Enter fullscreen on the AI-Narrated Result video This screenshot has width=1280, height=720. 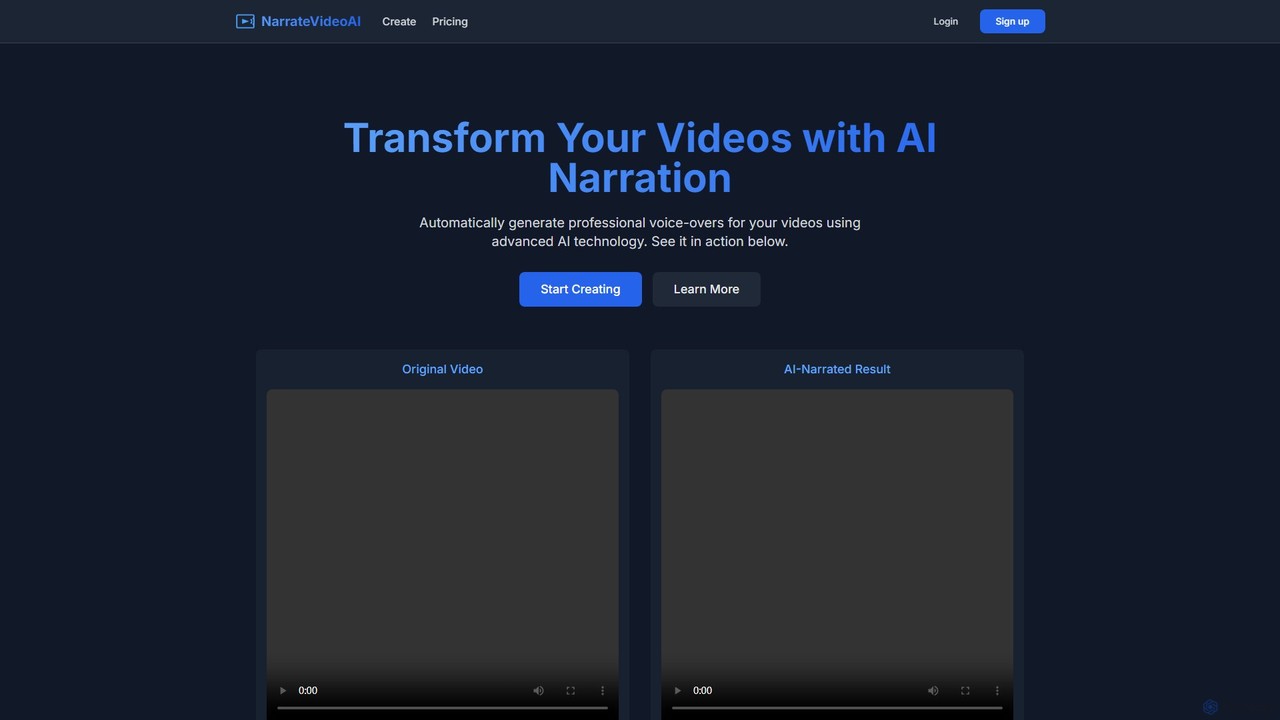coord(966,690)
